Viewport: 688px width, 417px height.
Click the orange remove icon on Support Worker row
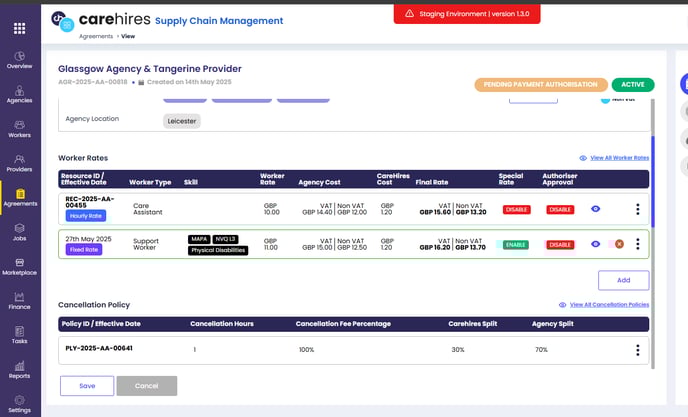619,244
